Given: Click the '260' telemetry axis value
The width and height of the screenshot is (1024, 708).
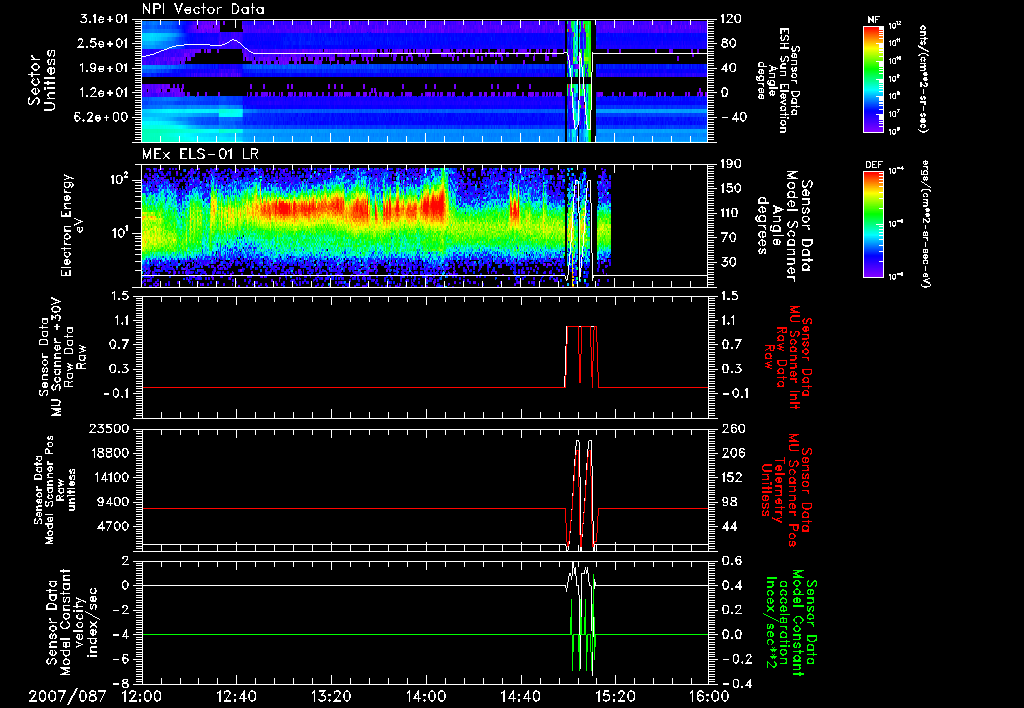Looking at the screenshot, I should point(735,428).
